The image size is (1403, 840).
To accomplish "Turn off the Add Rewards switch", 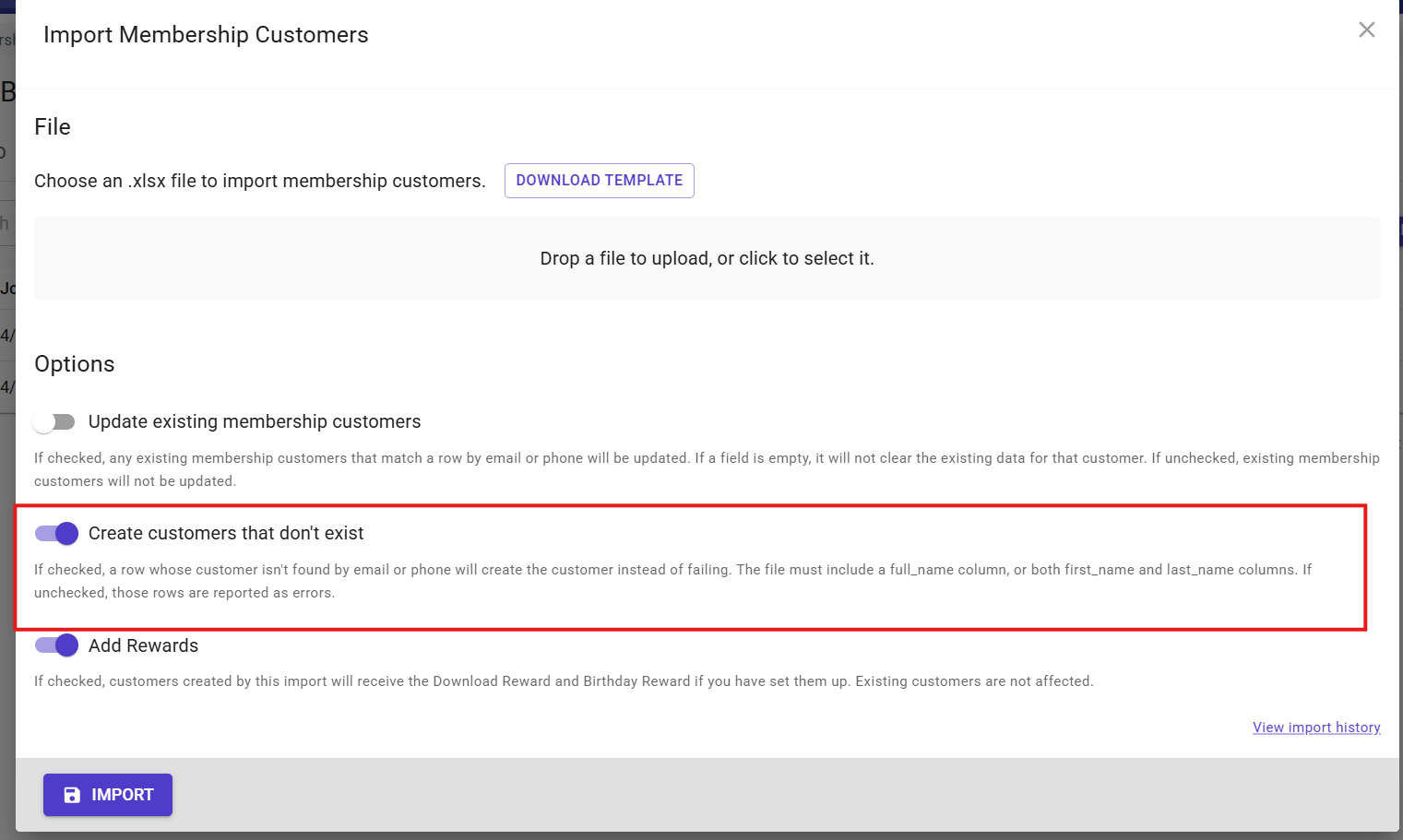I will coord(56,645).
